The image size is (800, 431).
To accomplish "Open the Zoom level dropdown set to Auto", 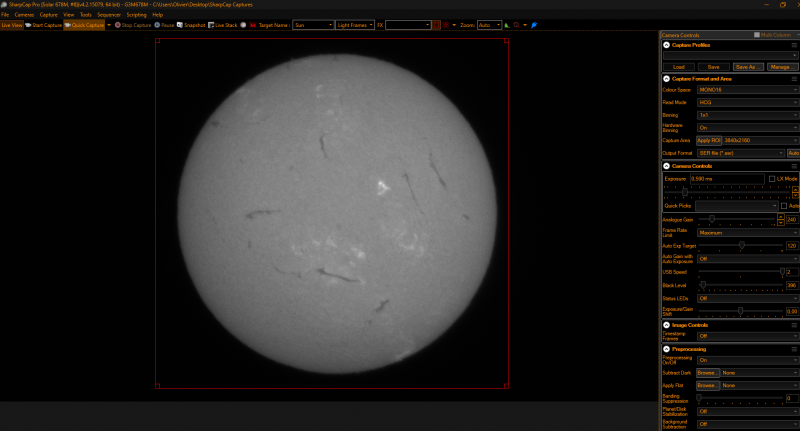I will (x=489, y=25).
